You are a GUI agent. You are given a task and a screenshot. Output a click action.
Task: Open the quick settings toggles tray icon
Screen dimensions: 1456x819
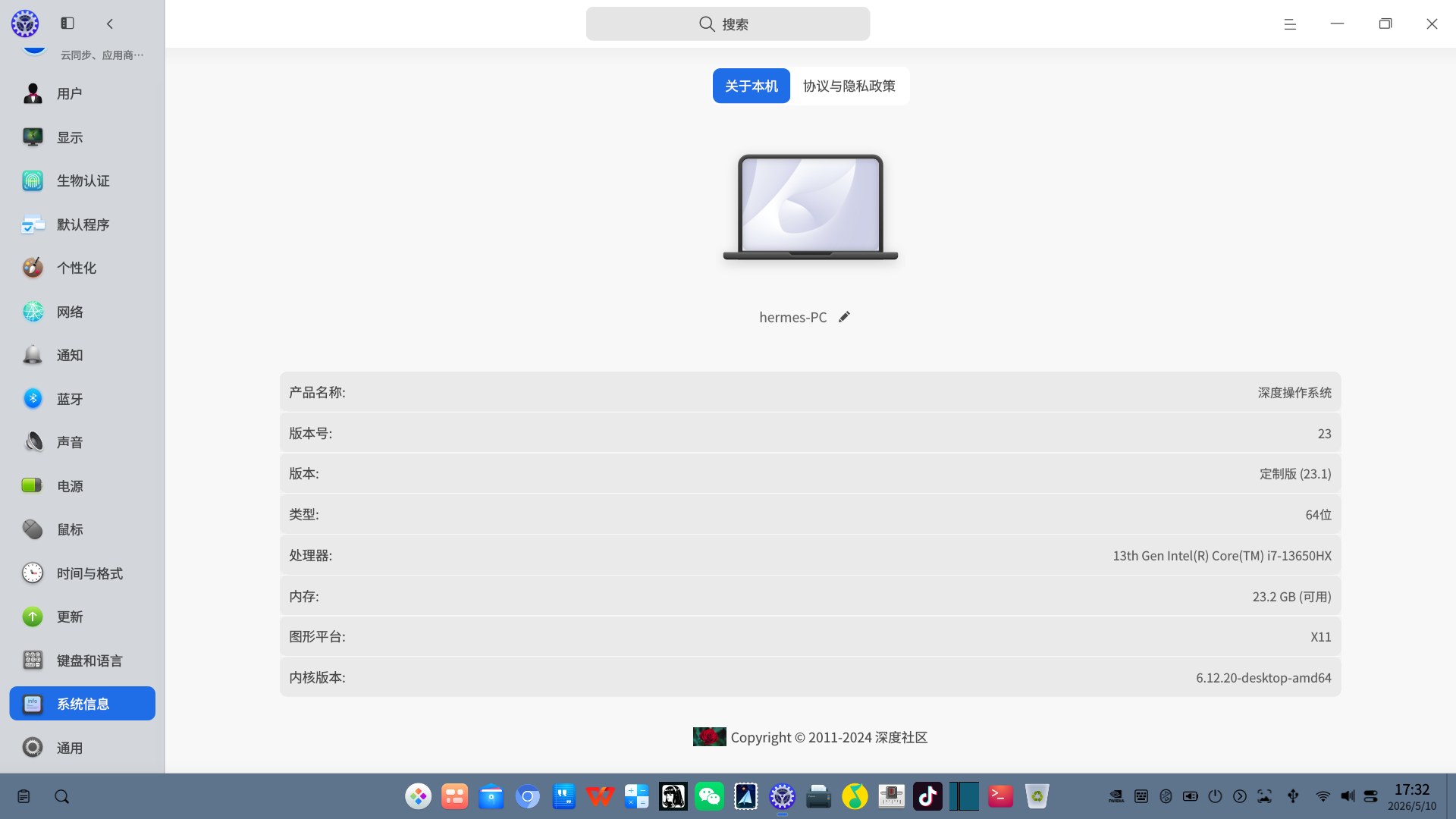[1371, 796]
